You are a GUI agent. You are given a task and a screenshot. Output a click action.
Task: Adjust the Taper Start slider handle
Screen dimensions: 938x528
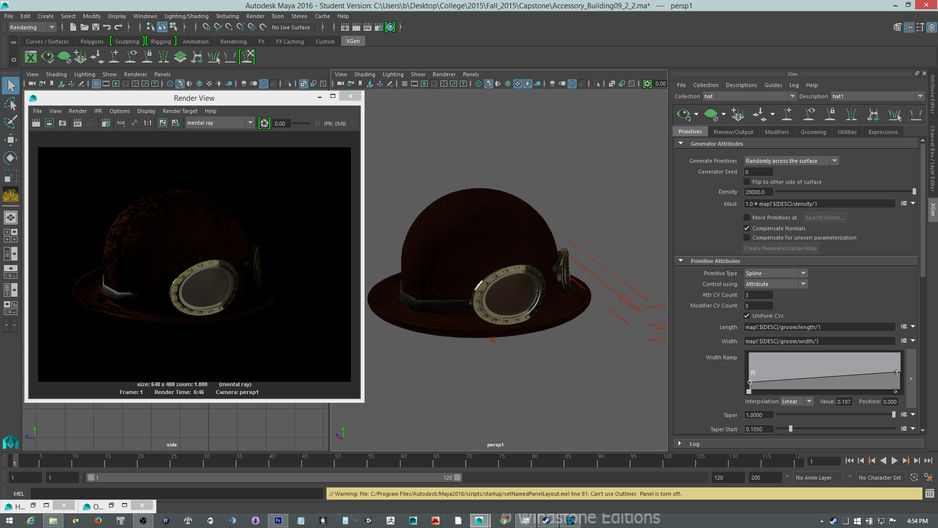pyautogui.click(x=790, y=429)
